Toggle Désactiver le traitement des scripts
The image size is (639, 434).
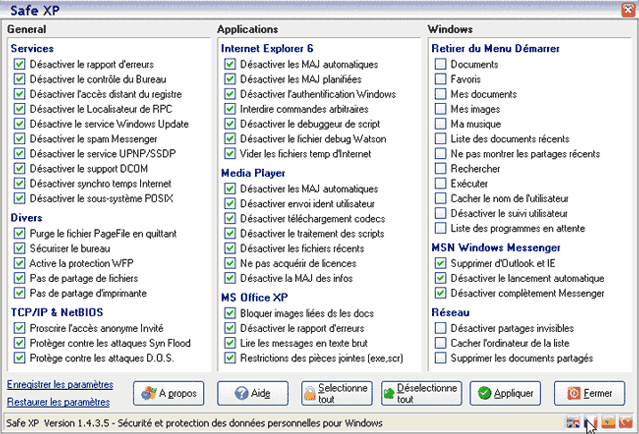230,233
